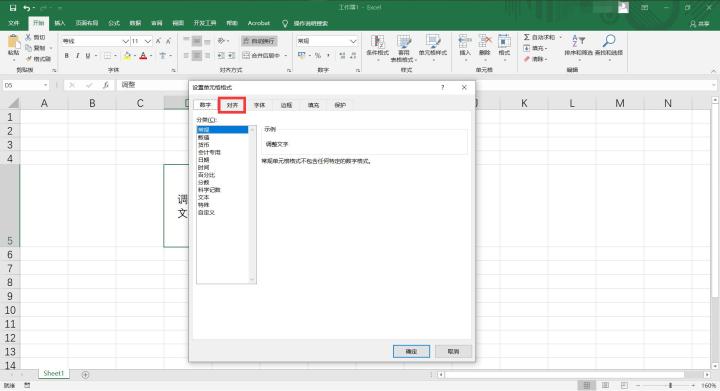
Task: Switch to Page Layout view in status bar
Action: point(605,385)
